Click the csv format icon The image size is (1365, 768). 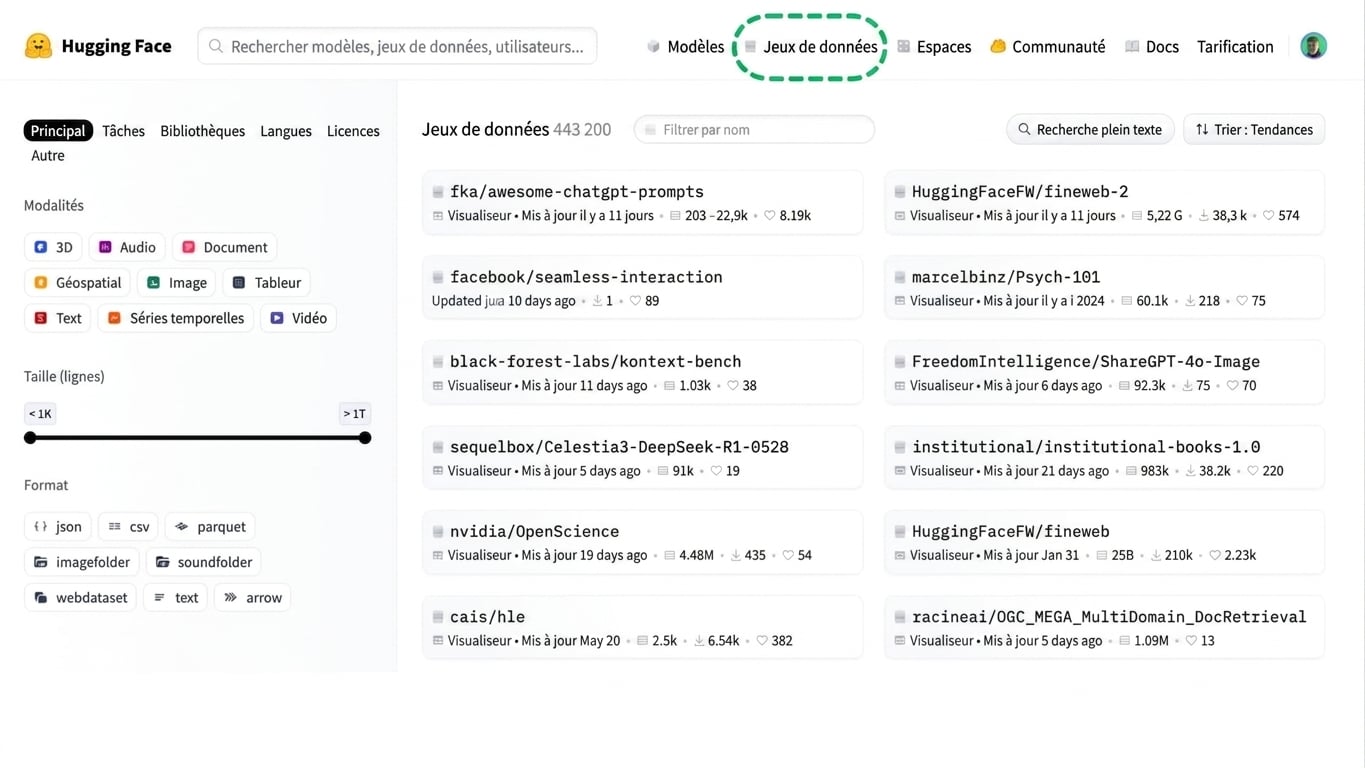point(115,527)
